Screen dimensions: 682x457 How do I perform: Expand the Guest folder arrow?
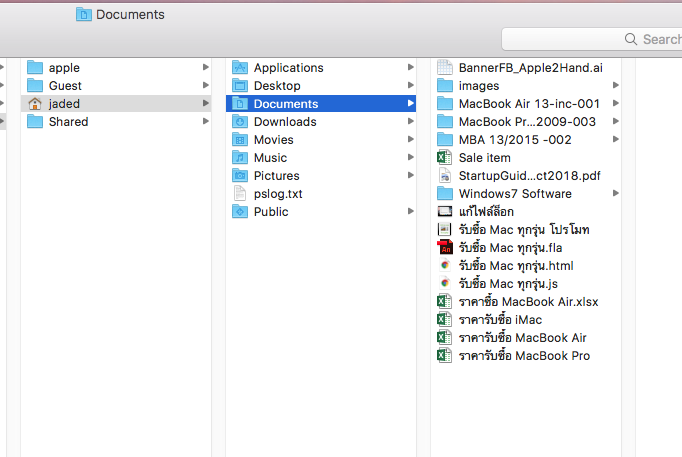click(206, 85)
